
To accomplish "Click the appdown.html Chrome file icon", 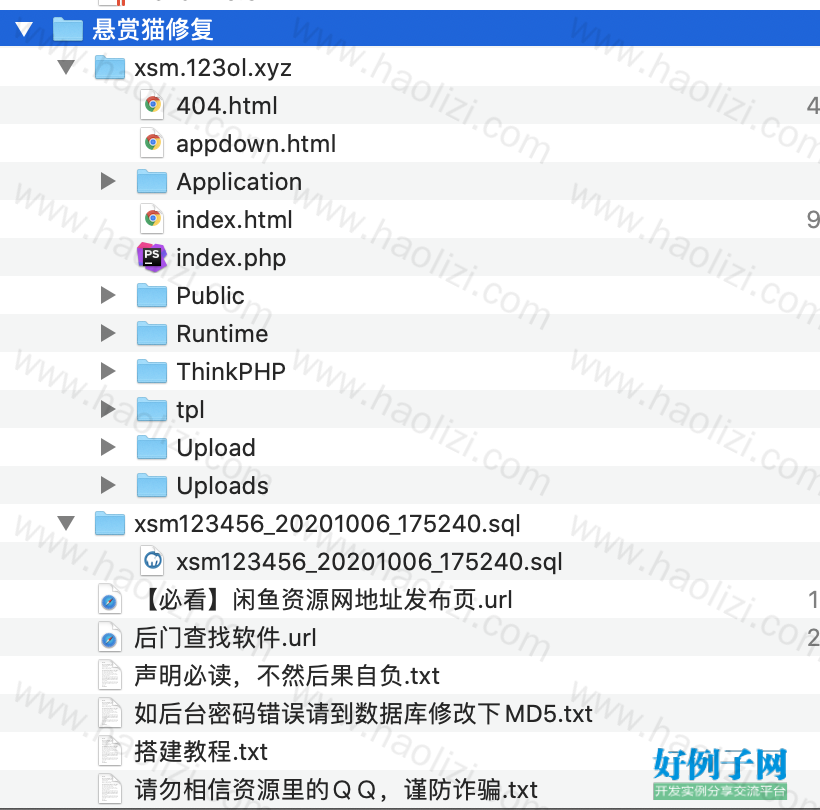I will tap(152, 143).
